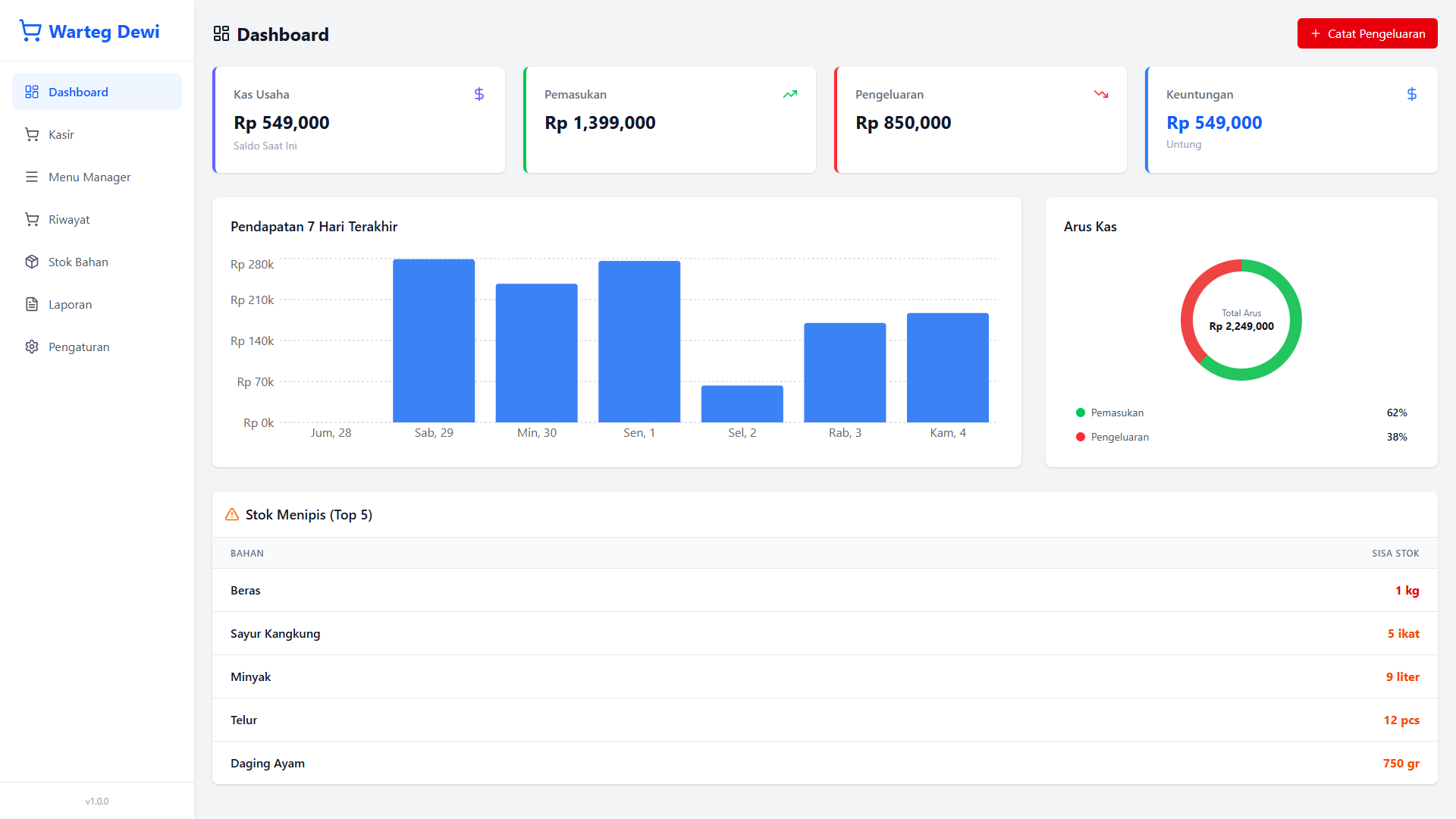Click the Telur row name
This screenshot has height=819, width=1456.
point(243,720)
